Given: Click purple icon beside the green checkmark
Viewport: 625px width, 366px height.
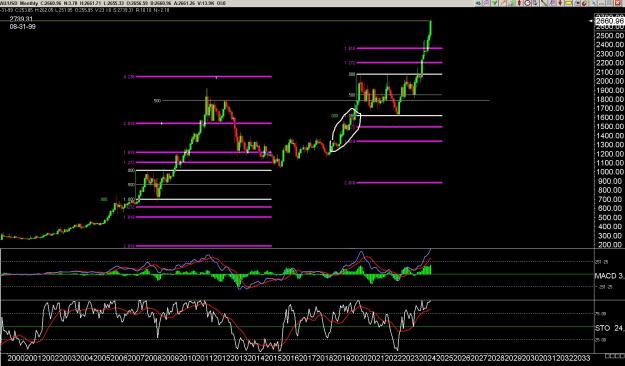Looking at the screenshot, I should (x=485, y=3).
